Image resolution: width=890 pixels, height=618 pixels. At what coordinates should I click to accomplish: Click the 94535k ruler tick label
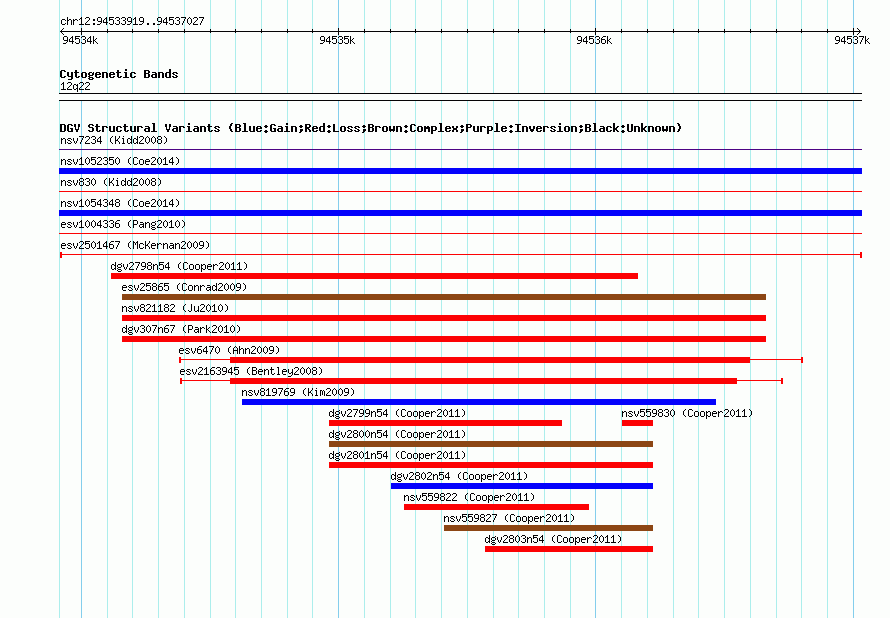point(337,40)
